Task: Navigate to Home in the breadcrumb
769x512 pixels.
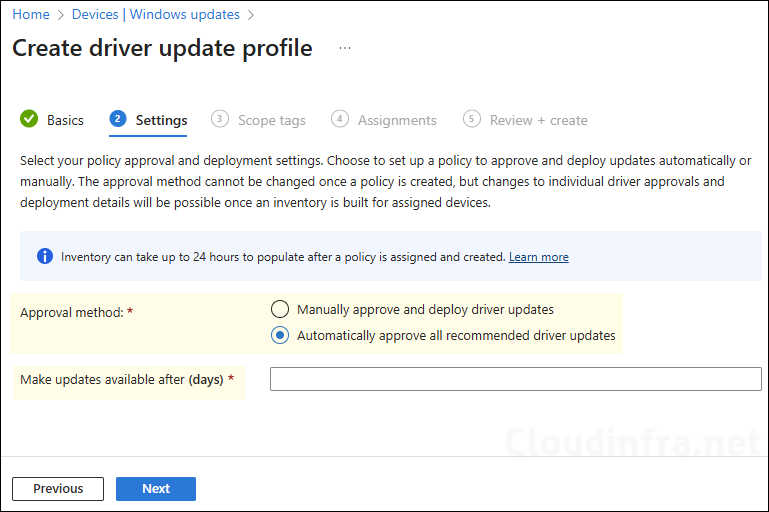Action: 31,15
